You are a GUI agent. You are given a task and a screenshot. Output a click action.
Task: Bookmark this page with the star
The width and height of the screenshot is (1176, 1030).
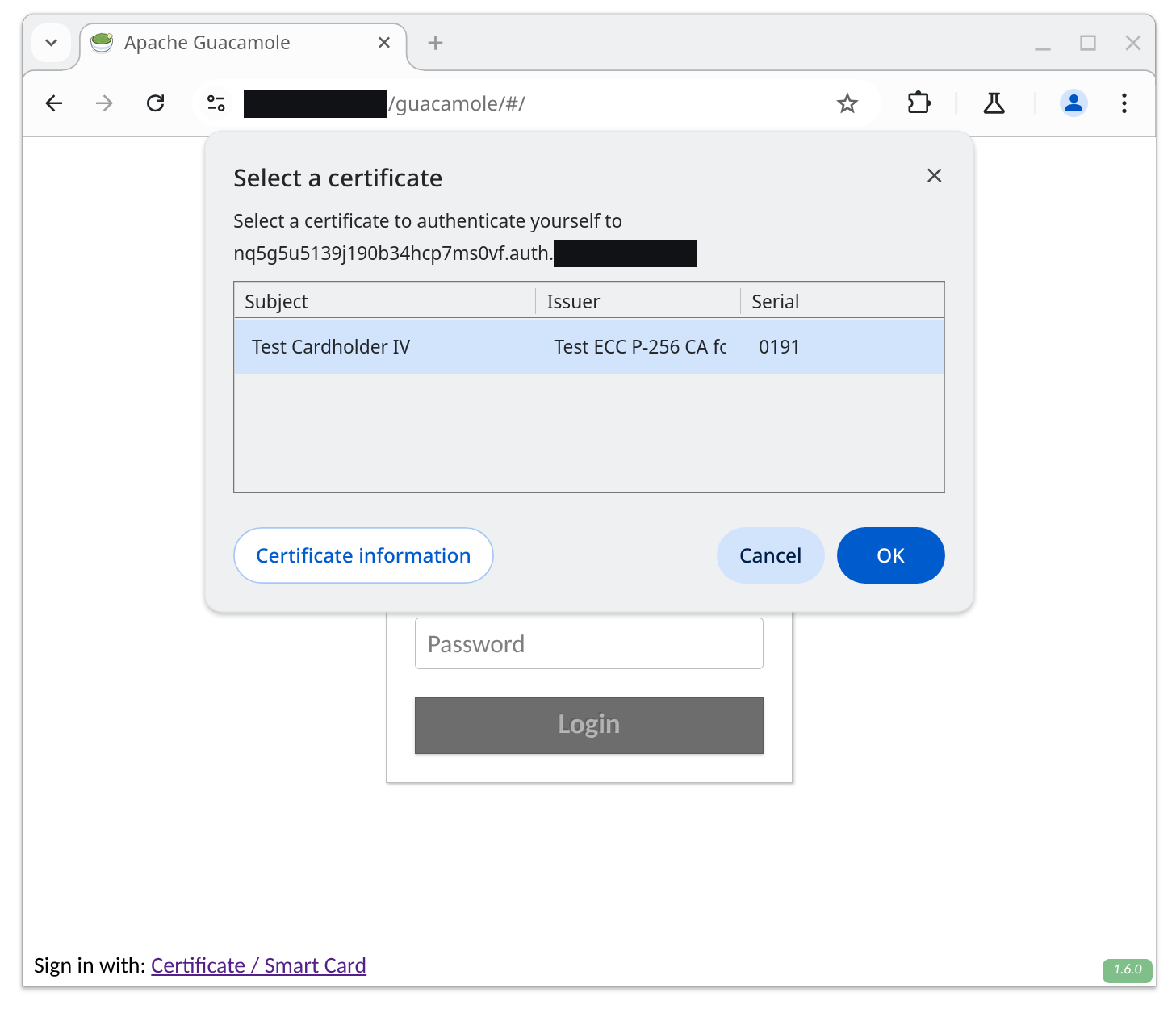click(x=847, y=103)
